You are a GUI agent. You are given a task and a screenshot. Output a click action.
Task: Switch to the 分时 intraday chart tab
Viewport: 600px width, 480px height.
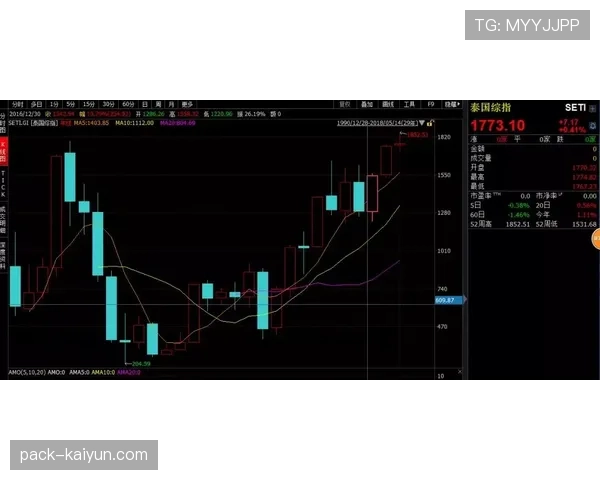pos(17,104)
